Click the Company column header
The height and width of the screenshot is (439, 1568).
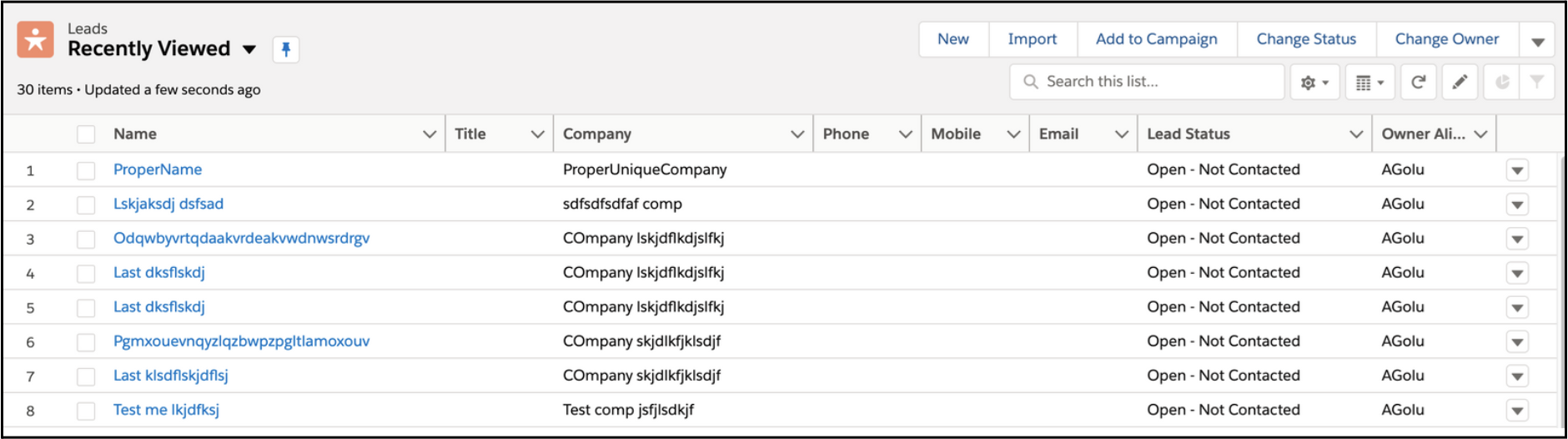tap(597, 134)
